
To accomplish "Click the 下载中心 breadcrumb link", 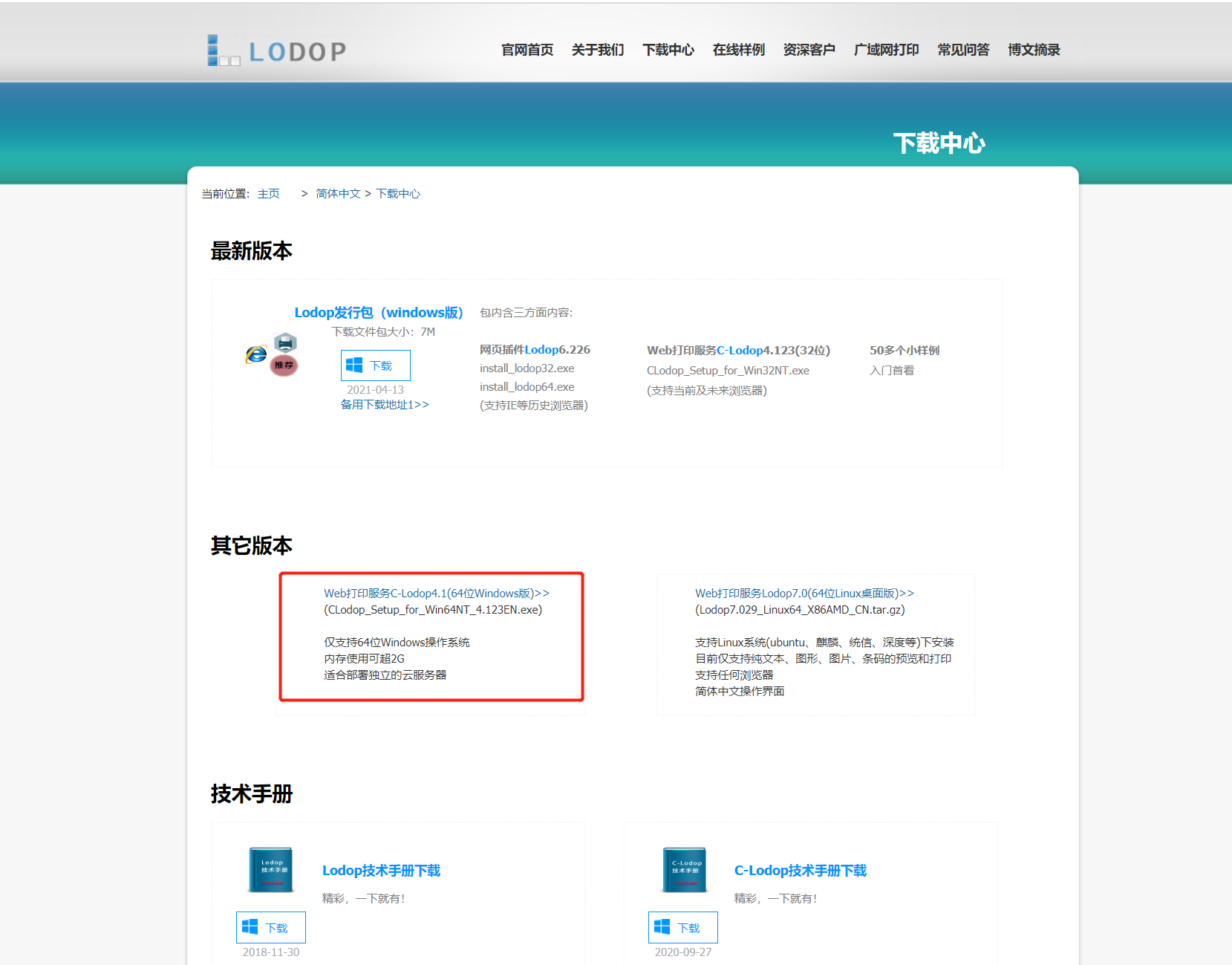I will (398, 194).
